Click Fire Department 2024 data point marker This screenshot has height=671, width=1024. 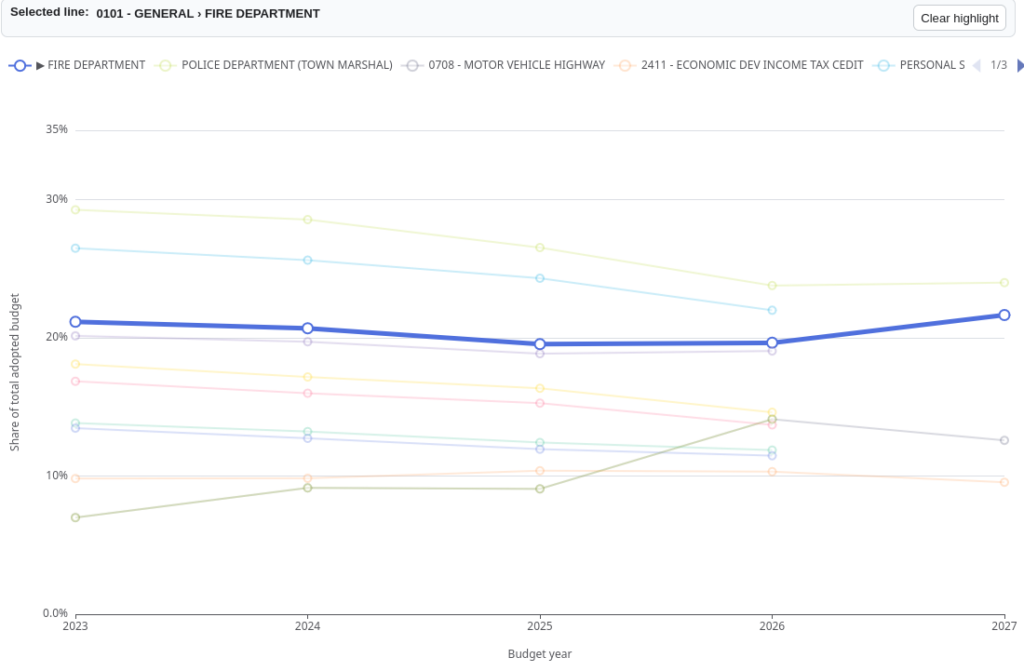(308, 328)
